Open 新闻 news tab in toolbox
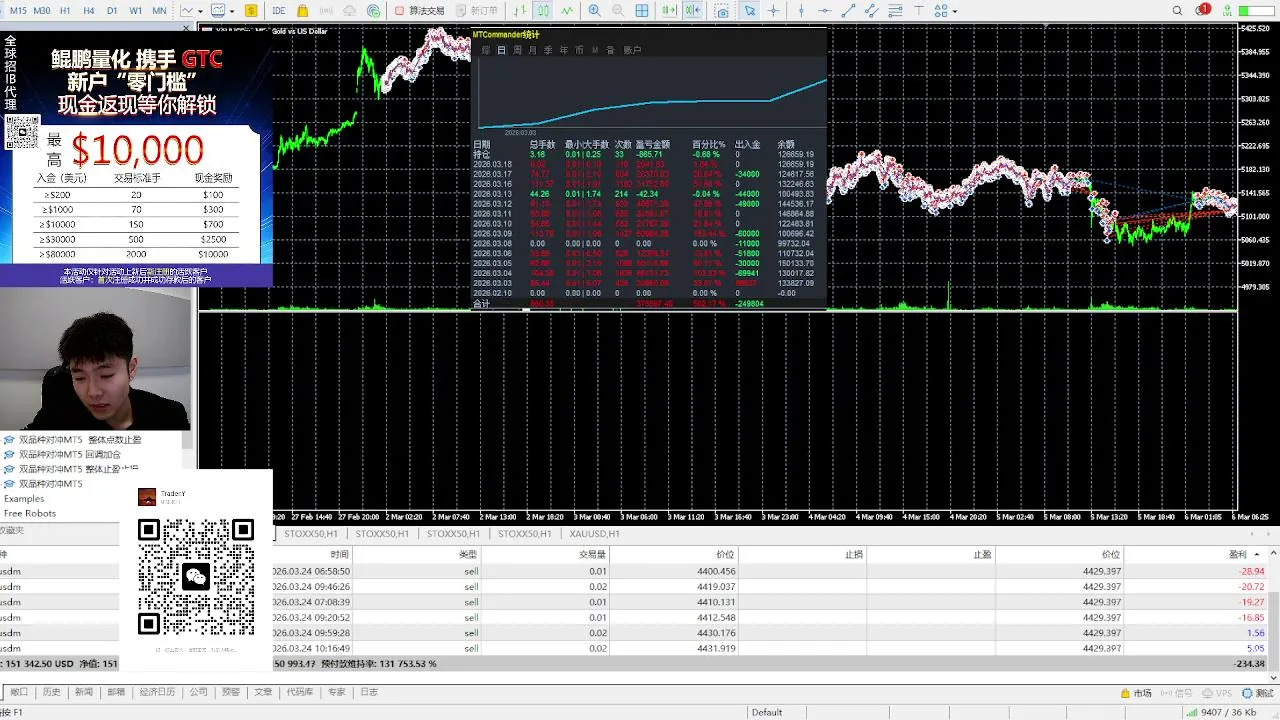Screen dimensions: 1280x720 click(x=83, y=692)
